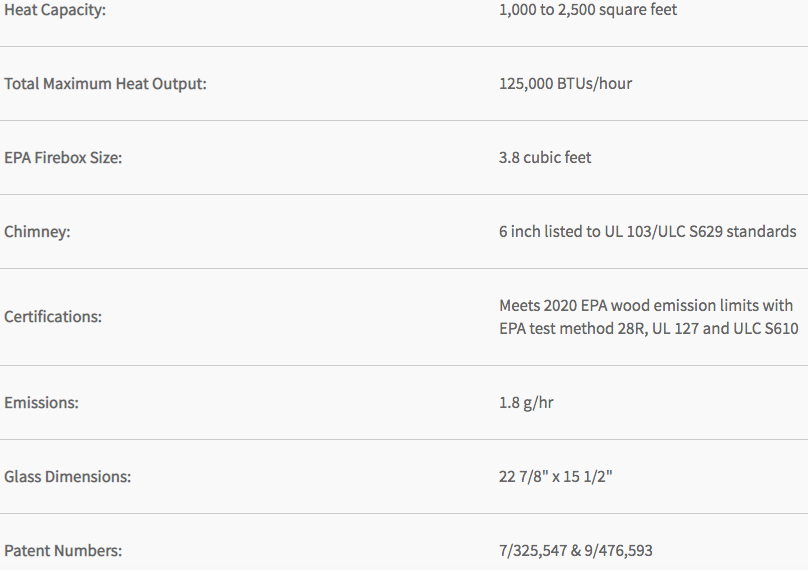Select patent number 7/325,547
Viewport: 808px width, 570px height.
535,550
